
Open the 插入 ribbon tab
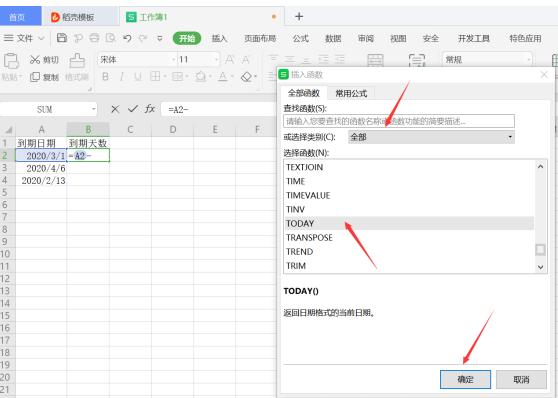pyautogui.click(x=219, y=38)
